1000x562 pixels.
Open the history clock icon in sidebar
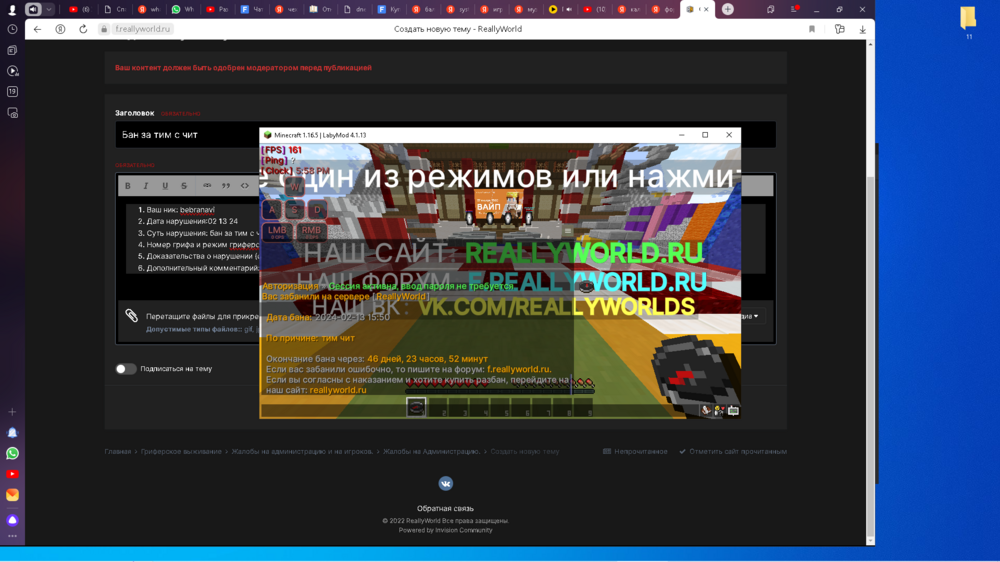pos(12,29)
